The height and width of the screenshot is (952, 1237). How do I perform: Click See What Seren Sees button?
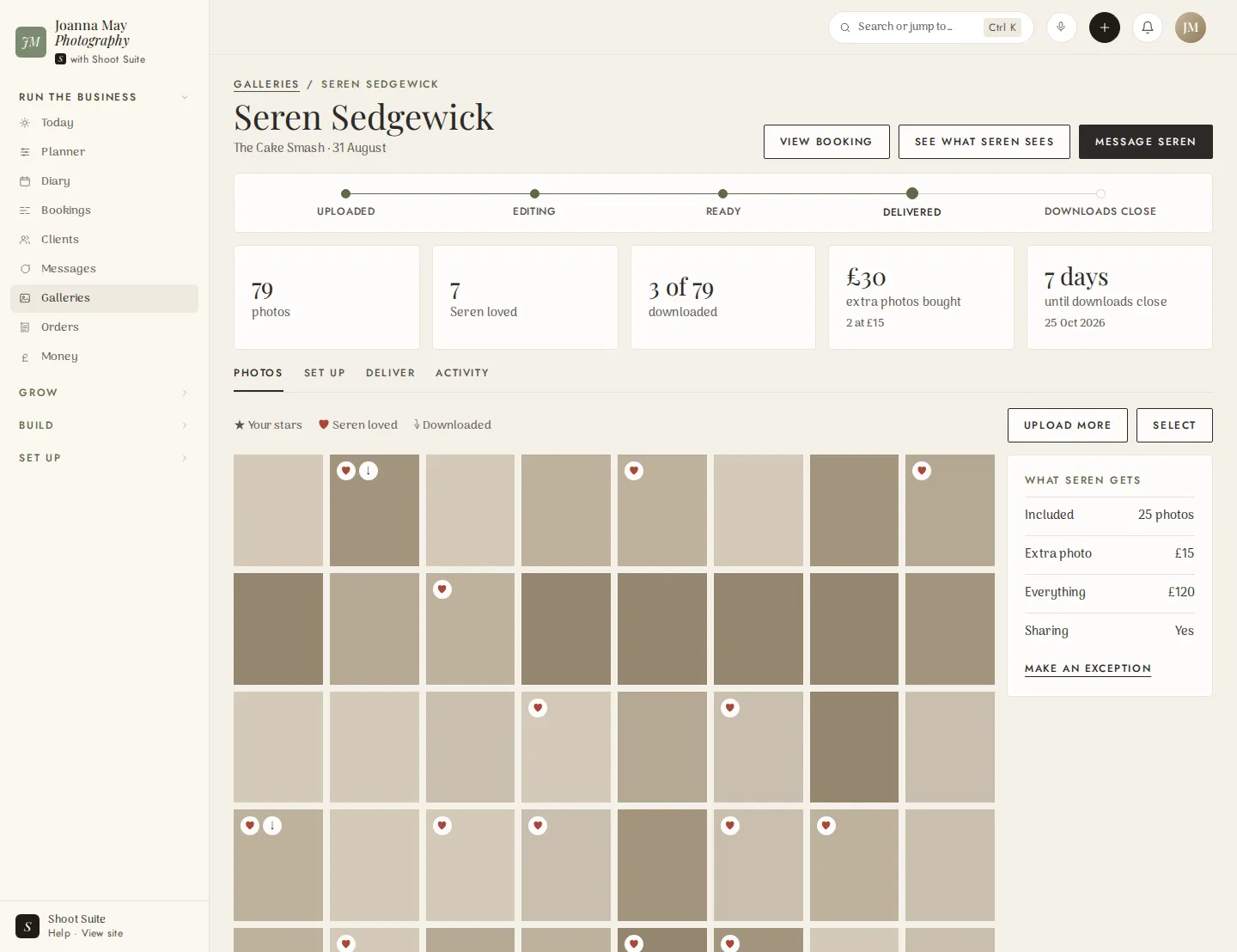pyautogui.click(x=984, y=142)
